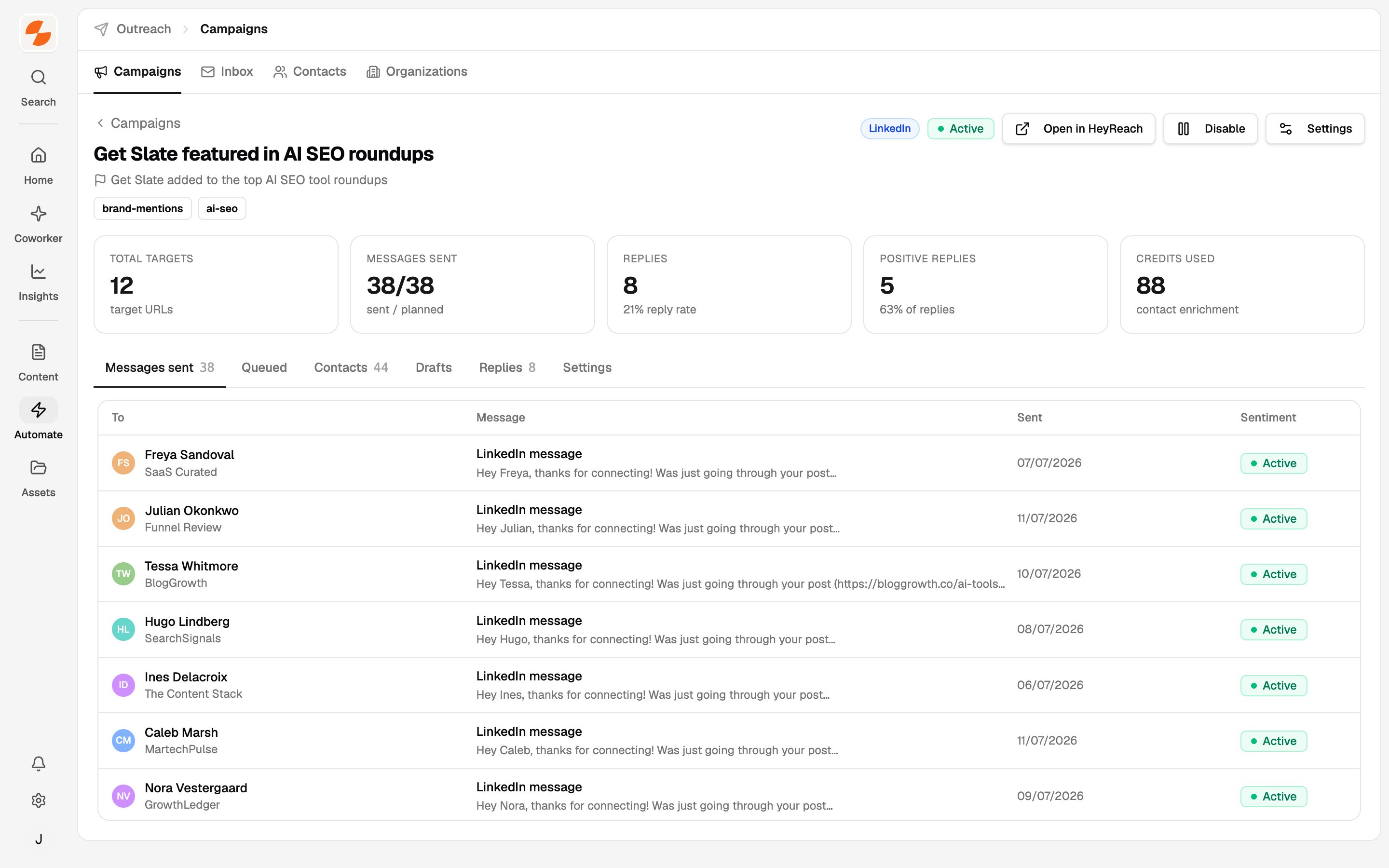1389x868 pixels.
Task: Click the Outreach paper plane icon
Action: (x=102, y=29)
